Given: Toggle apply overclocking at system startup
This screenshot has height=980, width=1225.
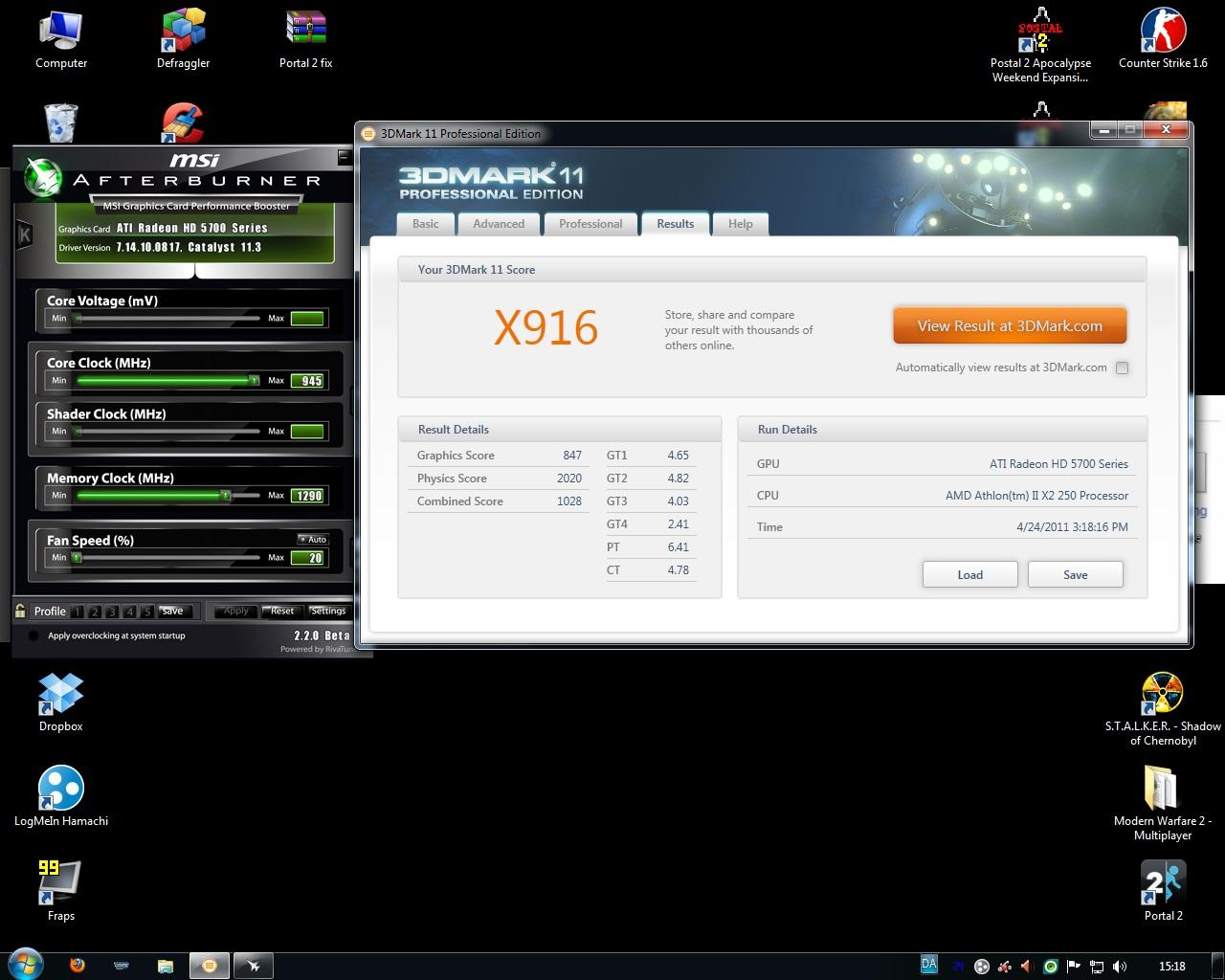Looking at the screenshot, I should [x=34, y=635].
